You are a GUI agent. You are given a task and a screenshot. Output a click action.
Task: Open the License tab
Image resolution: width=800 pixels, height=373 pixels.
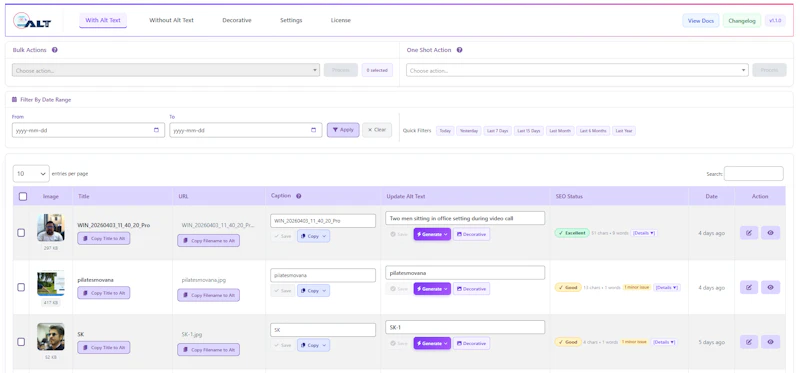click(x=341, y=20)
